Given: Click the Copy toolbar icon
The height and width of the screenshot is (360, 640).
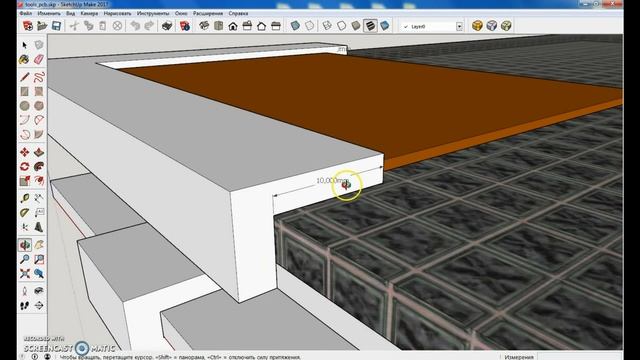Looking at the screenshot, I should (88, 26).
